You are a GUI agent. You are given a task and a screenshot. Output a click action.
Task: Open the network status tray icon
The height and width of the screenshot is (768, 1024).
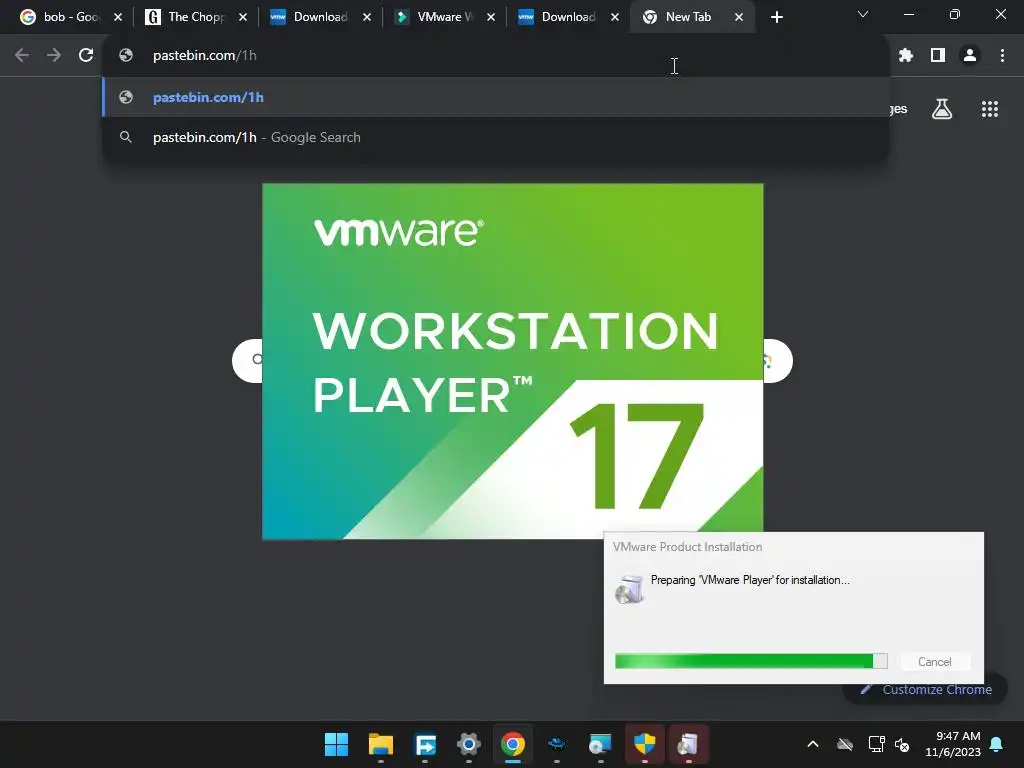click(x=876, y=744)
